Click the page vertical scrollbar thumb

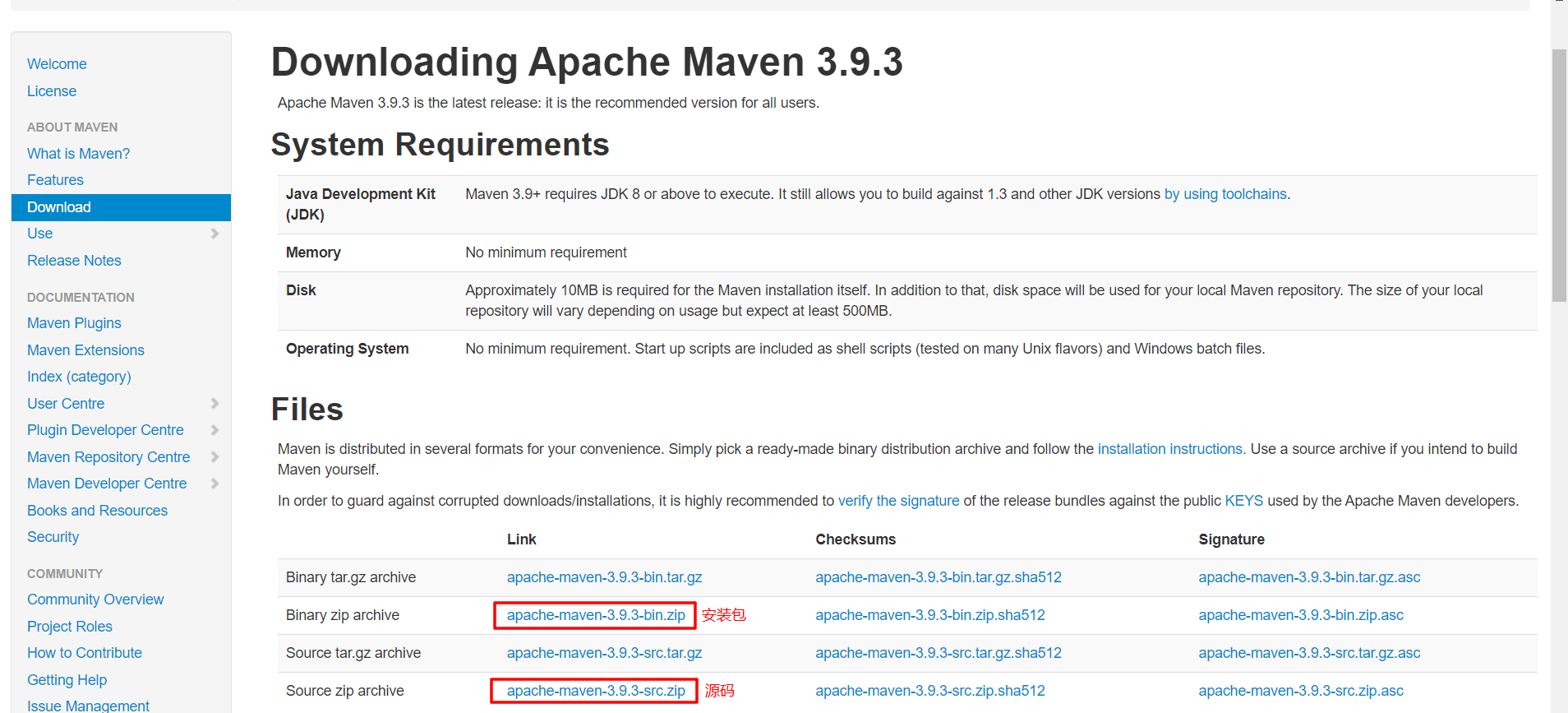(x=1559, y=175)
